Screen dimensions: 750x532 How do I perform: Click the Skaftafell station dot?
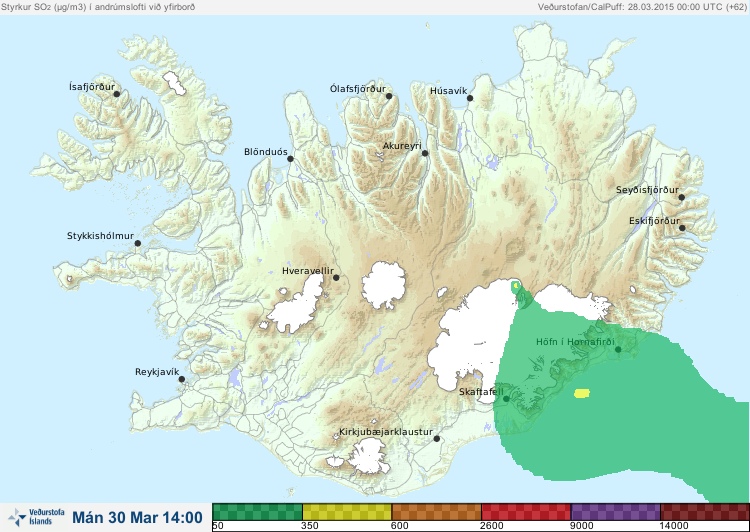click(506, 399)
